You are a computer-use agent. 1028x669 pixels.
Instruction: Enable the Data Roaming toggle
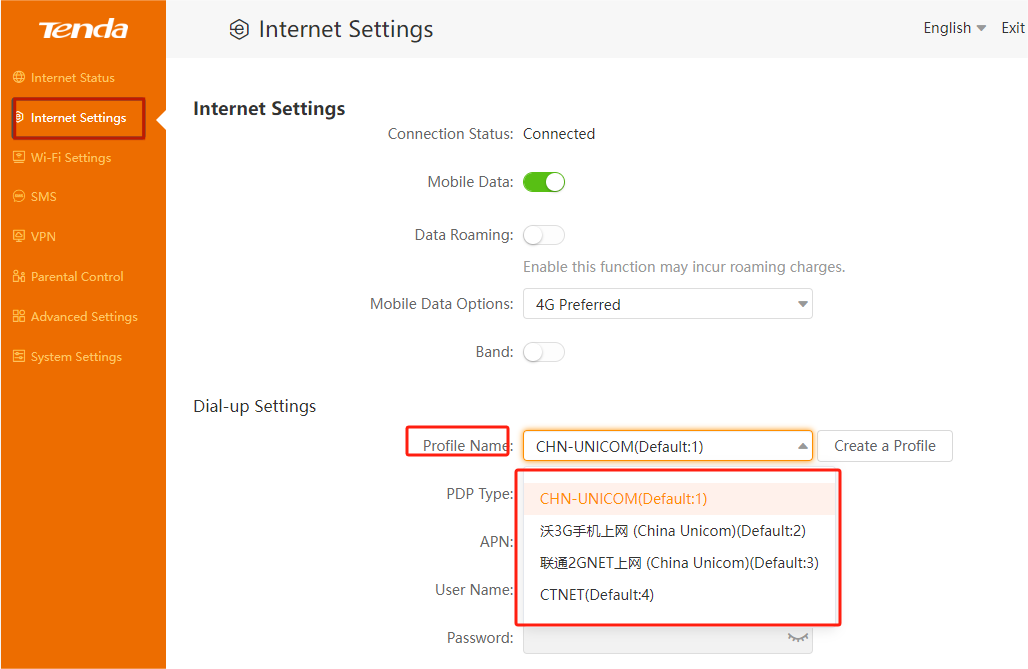coord(544,235)
